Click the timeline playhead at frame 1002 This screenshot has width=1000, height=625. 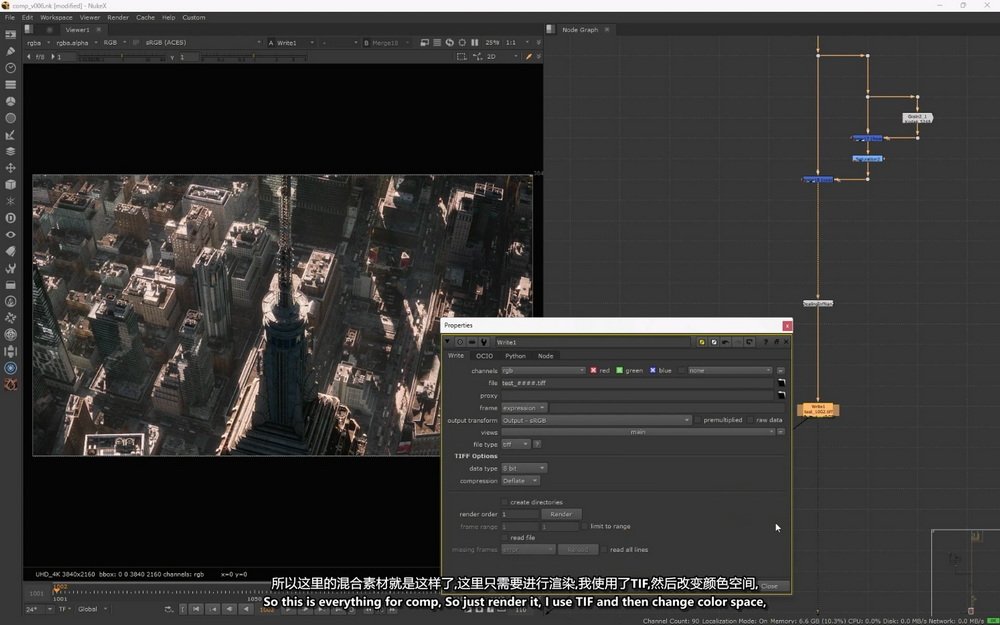point(56,589)
